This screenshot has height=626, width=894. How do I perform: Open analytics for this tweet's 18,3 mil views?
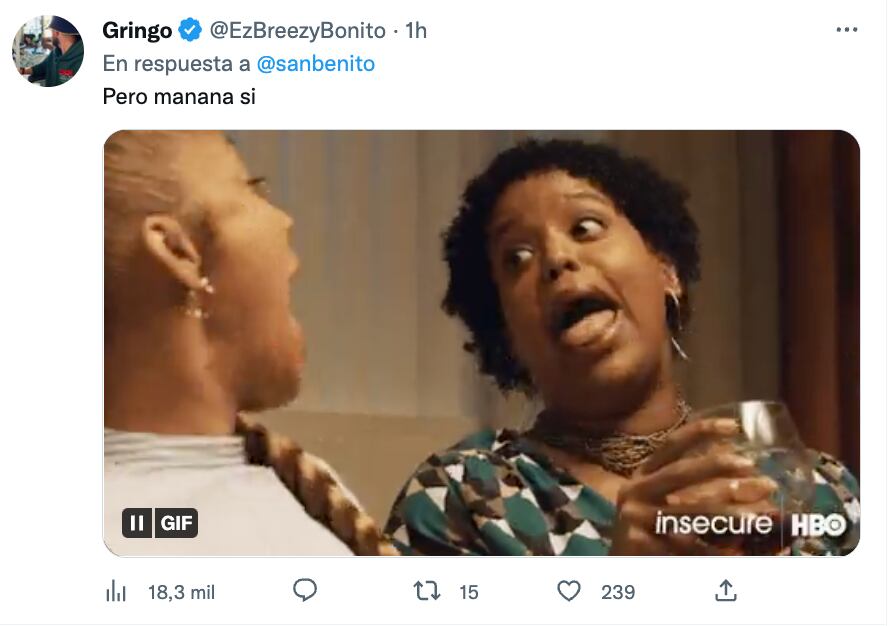point(150,591)
